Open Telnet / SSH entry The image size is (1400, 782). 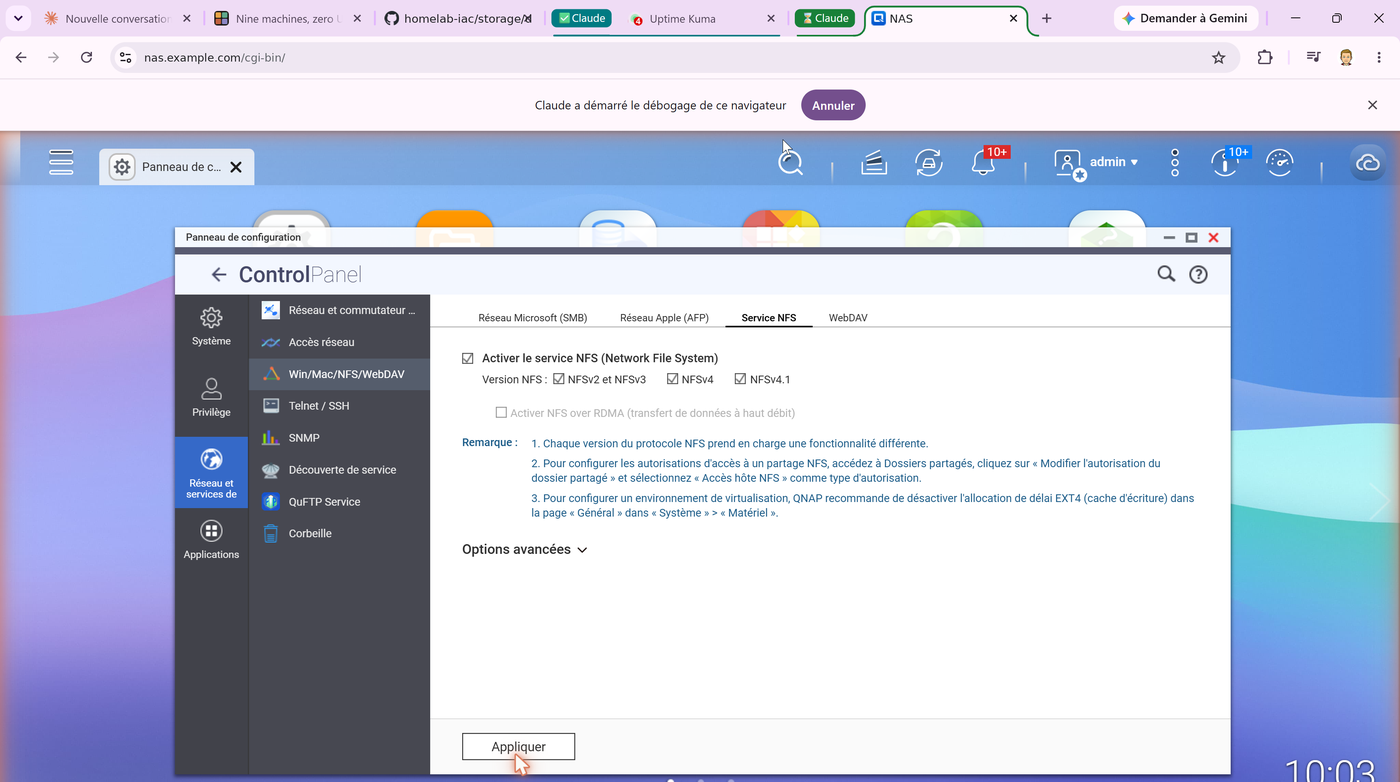tap(339, 406)
